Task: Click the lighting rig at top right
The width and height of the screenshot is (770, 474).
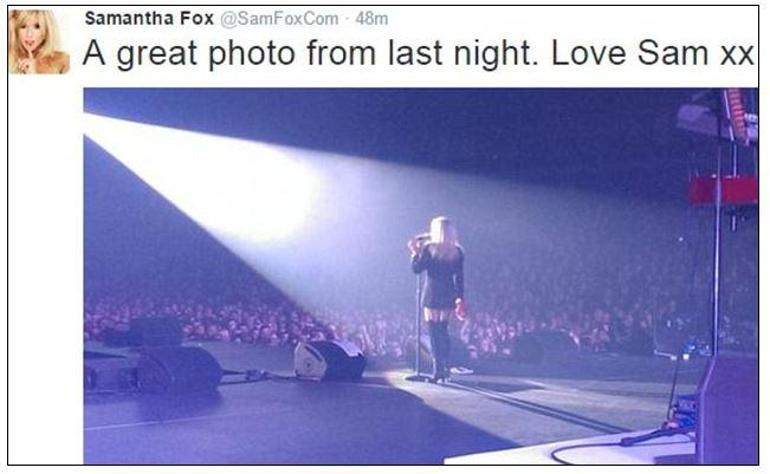Action: pyautogui.click(x=718, y=116)
